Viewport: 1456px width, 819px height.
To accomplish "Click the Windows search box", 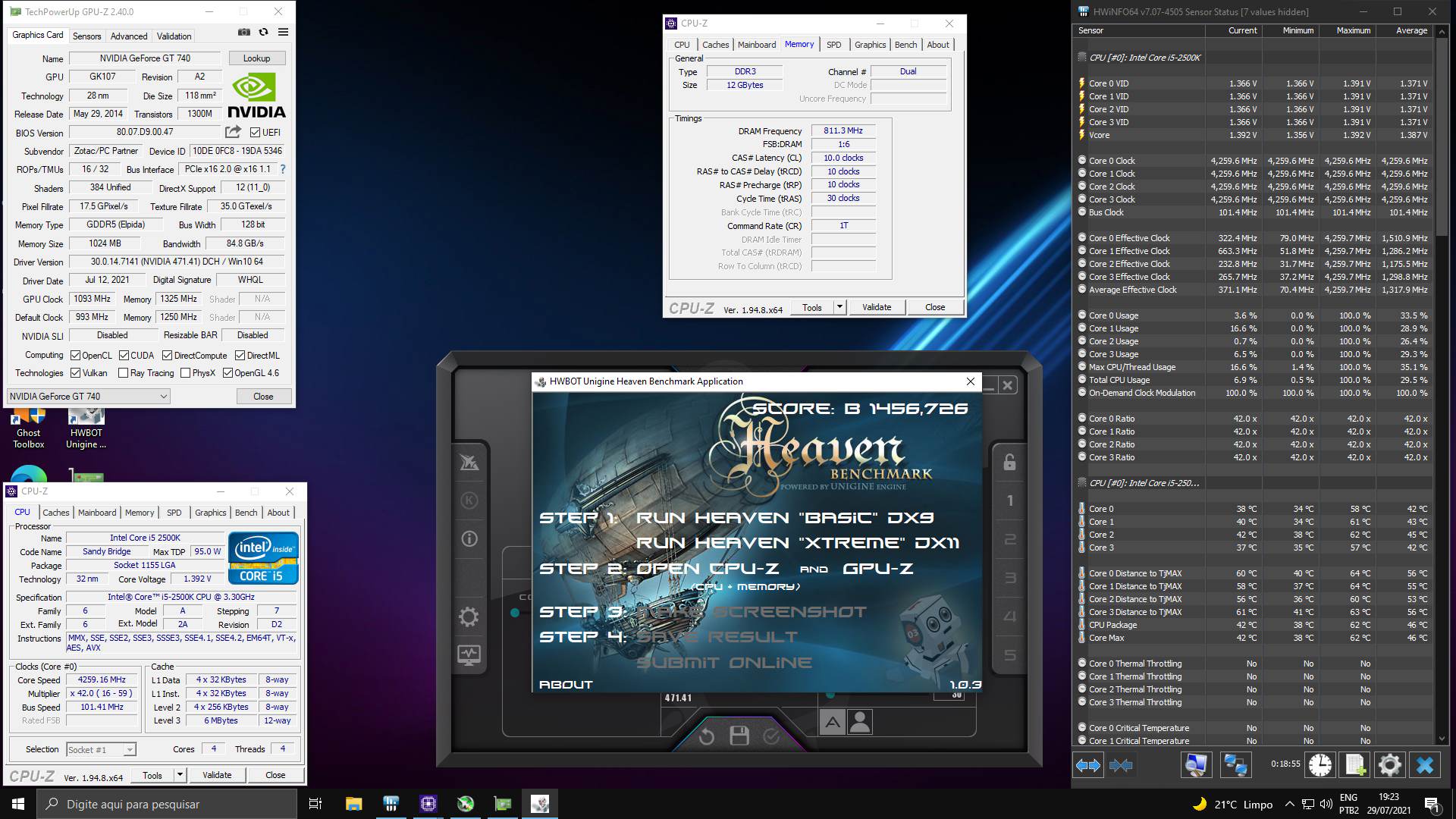I will pyautogui.click(x=167, y=804).
